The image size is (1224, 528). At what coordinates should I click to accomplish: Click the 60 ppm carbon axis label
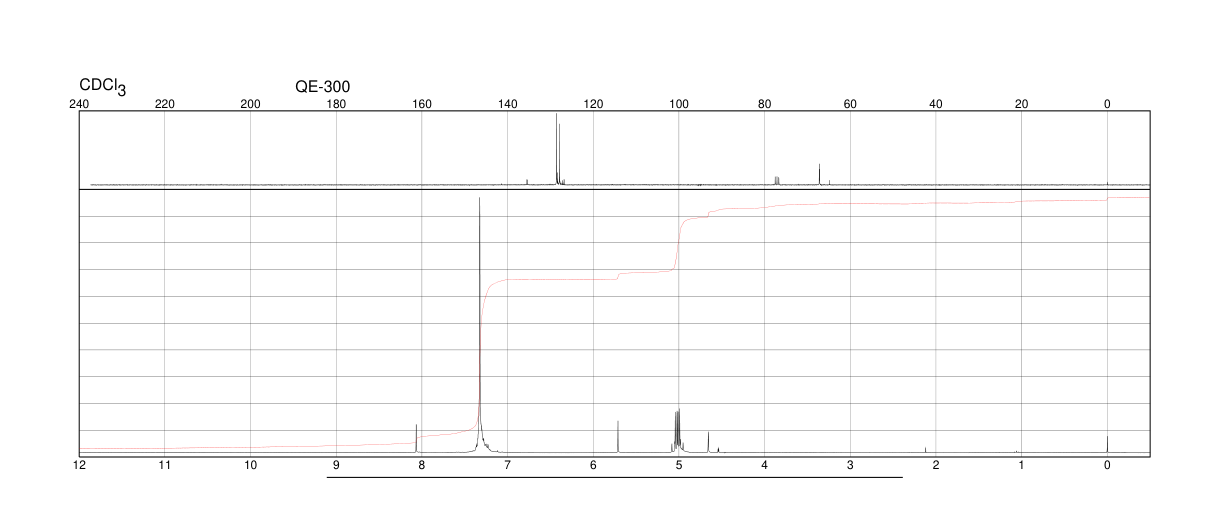pyautogui.click(x=850, y=103)
